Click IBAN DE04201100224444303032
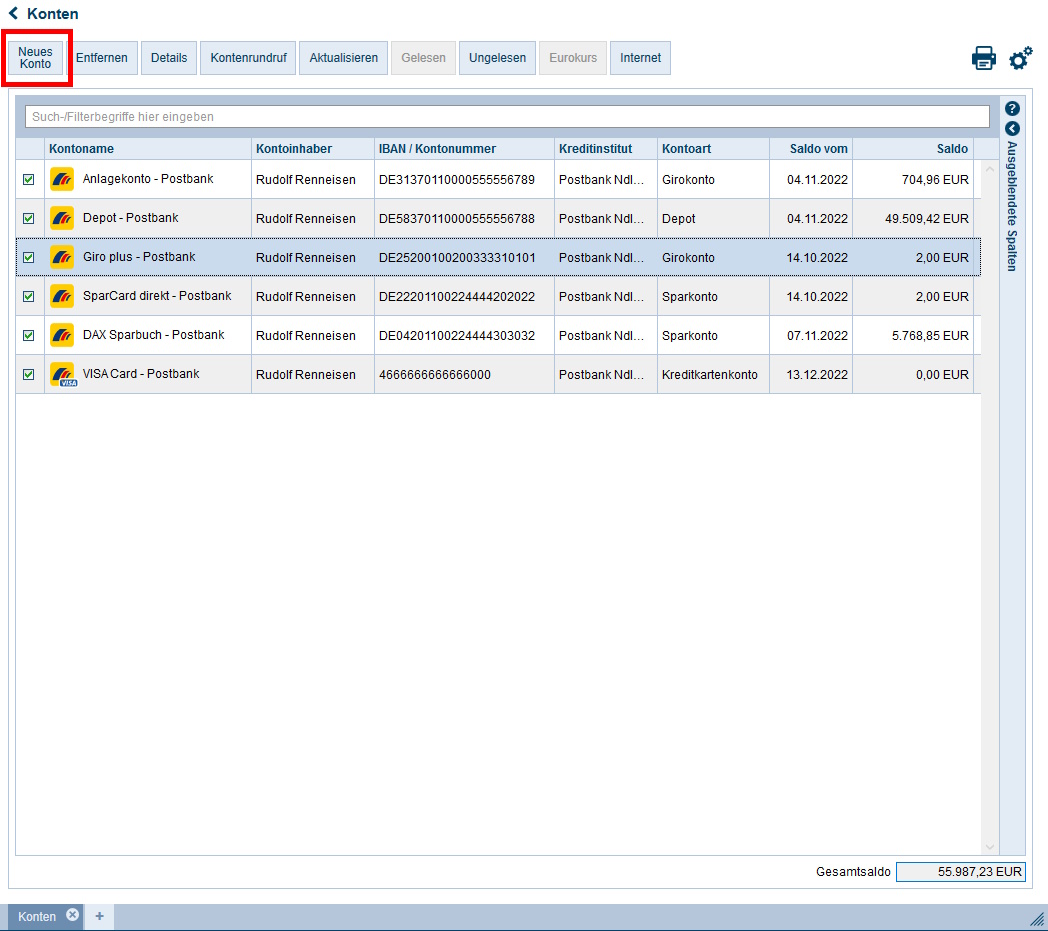The image size is (1048, 931). point(456,336)
